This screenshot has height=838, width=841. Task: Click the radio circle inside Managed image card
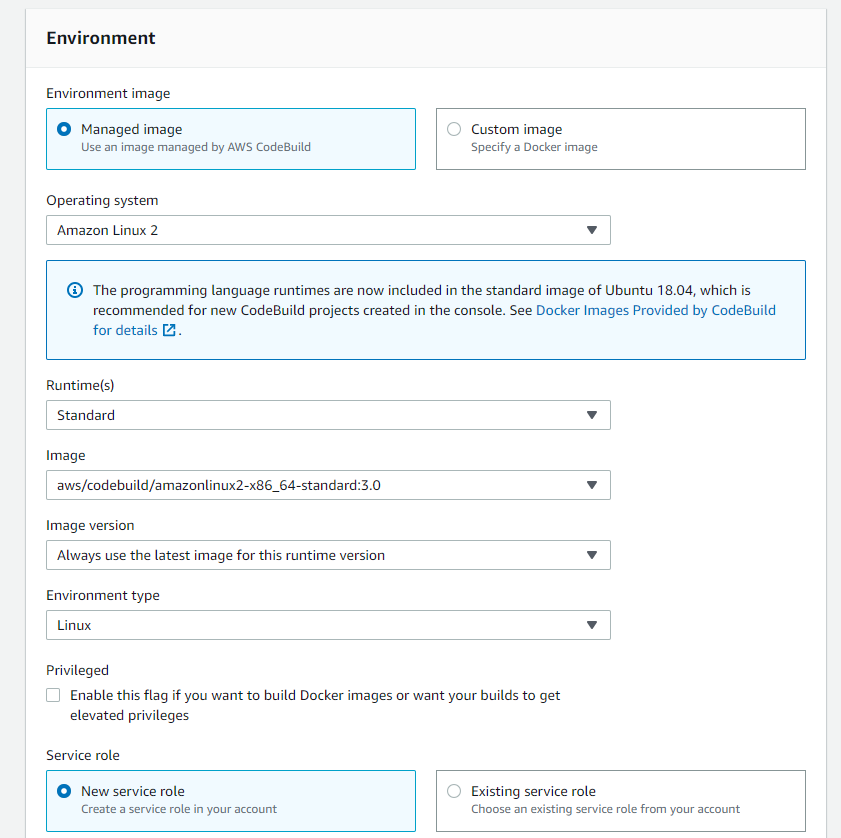click(x=62, y=128)
